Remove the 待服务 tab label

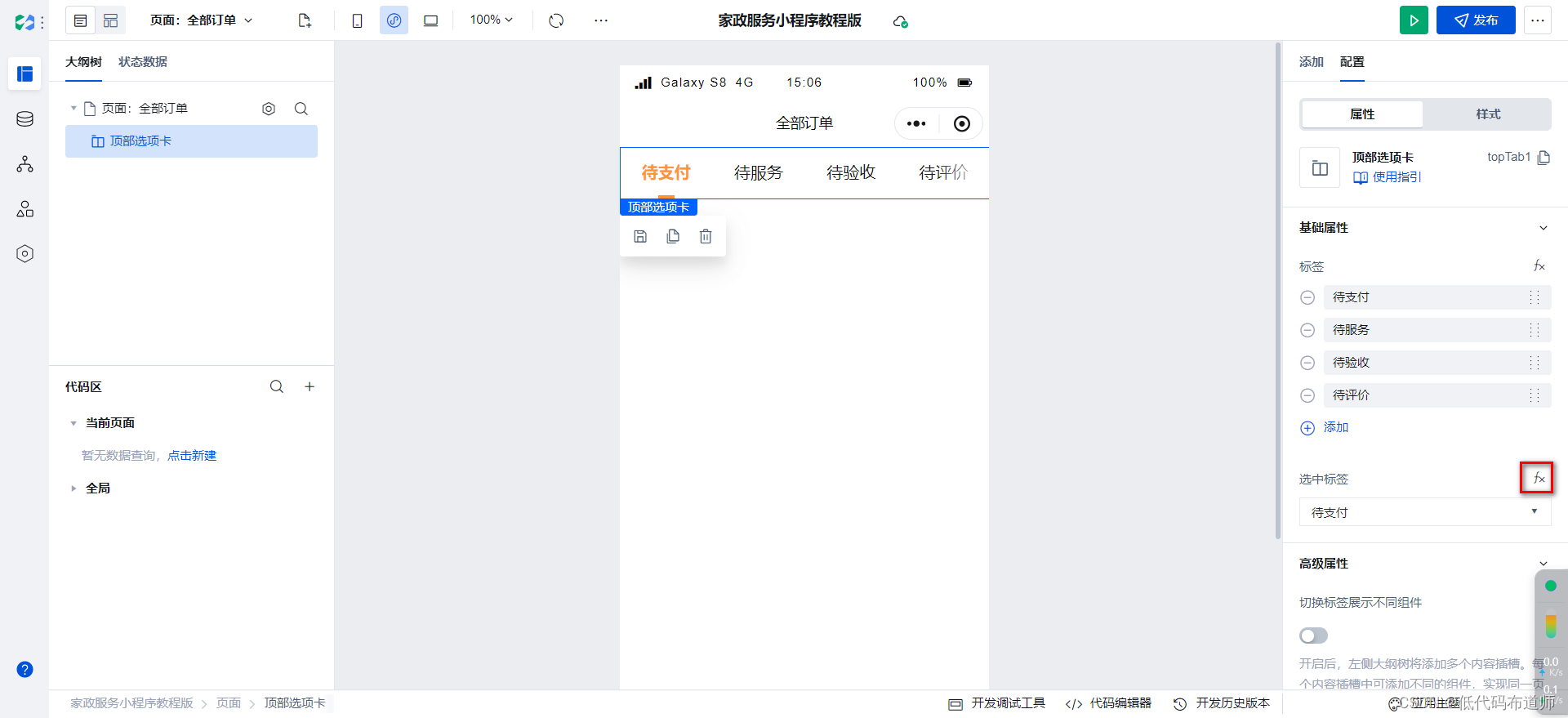1307,330
